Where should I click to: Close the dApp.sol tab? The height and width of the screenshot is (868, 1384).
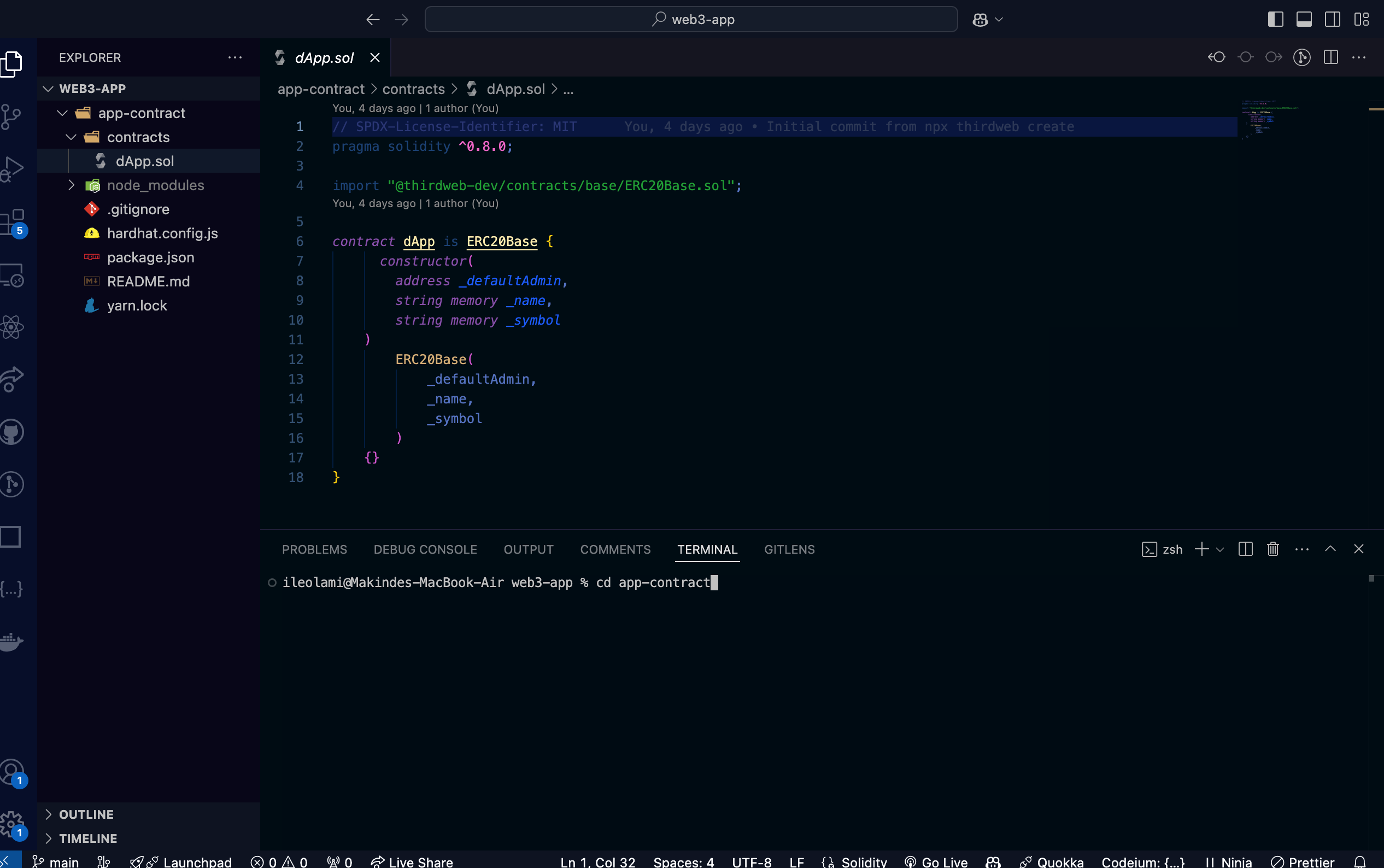click(375, 57)
